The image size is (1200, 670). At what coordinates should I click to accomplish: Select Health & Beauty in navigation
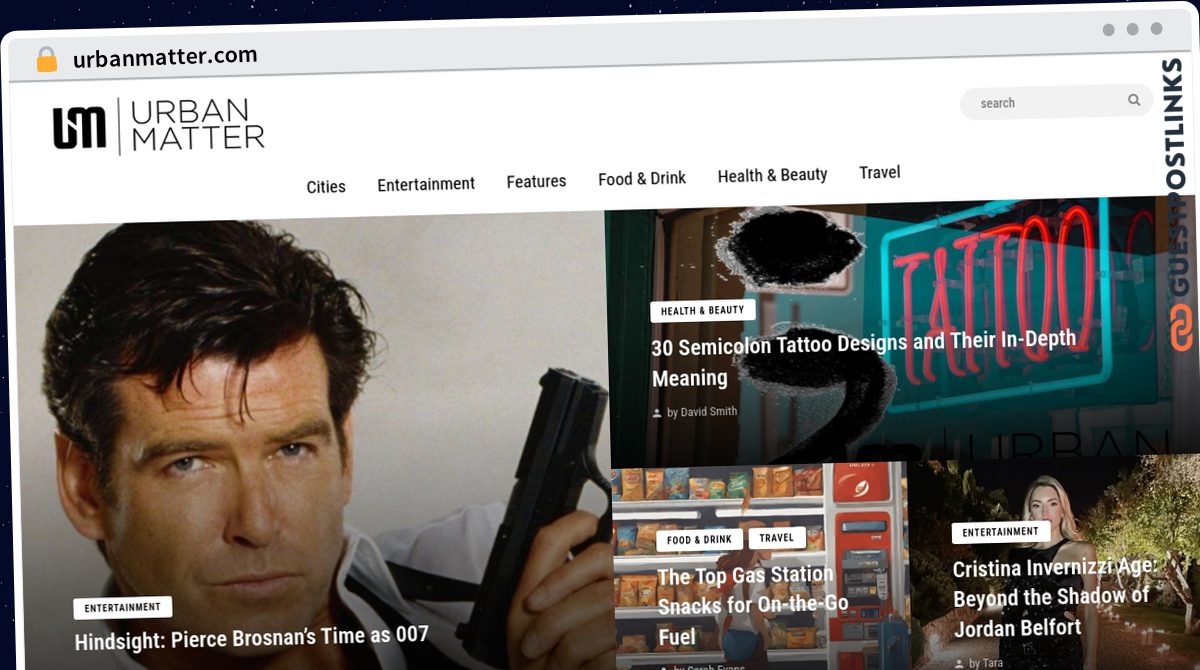[772, 175]
